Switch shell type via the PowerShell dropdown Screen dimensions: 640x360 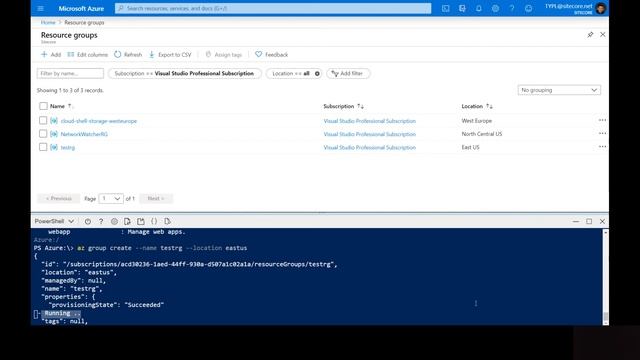pos(54,221)
